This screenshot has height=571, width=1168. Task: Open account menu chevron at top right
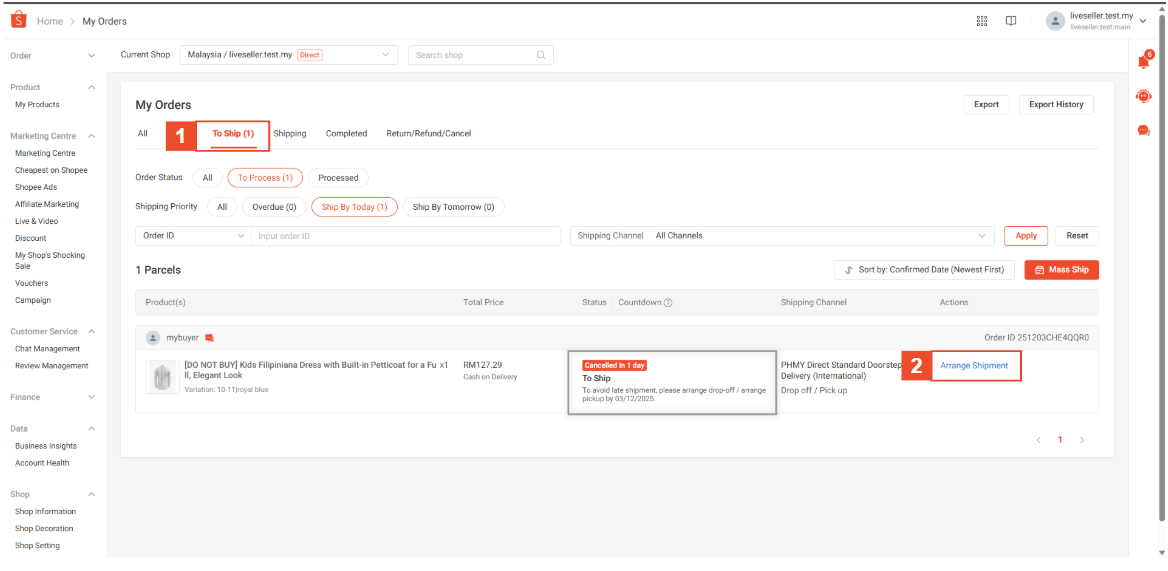click(x=1143, y=21)
